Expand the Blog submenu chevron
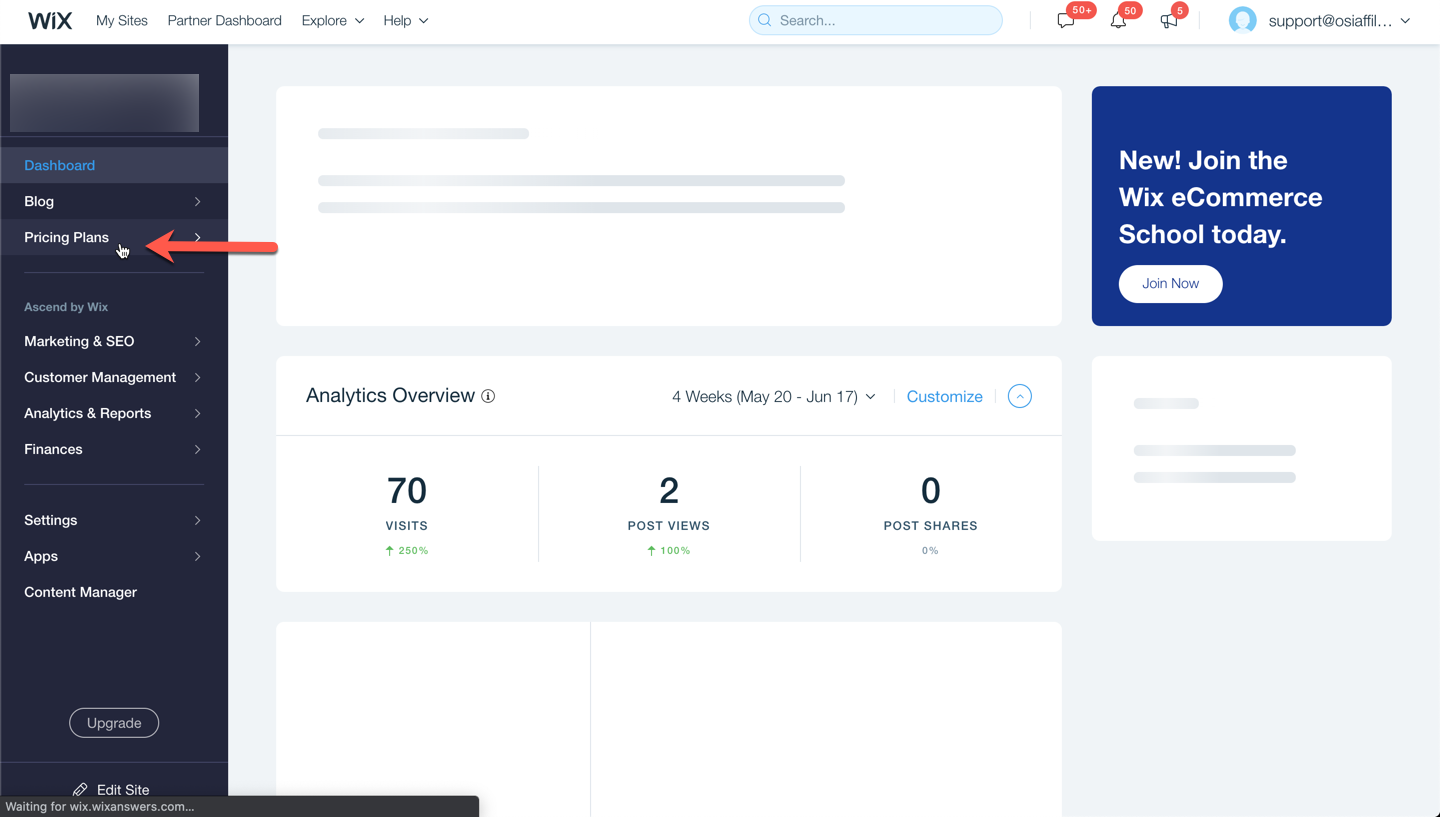The width and height of the screenshot is (1440, 817). click(197, 201)
